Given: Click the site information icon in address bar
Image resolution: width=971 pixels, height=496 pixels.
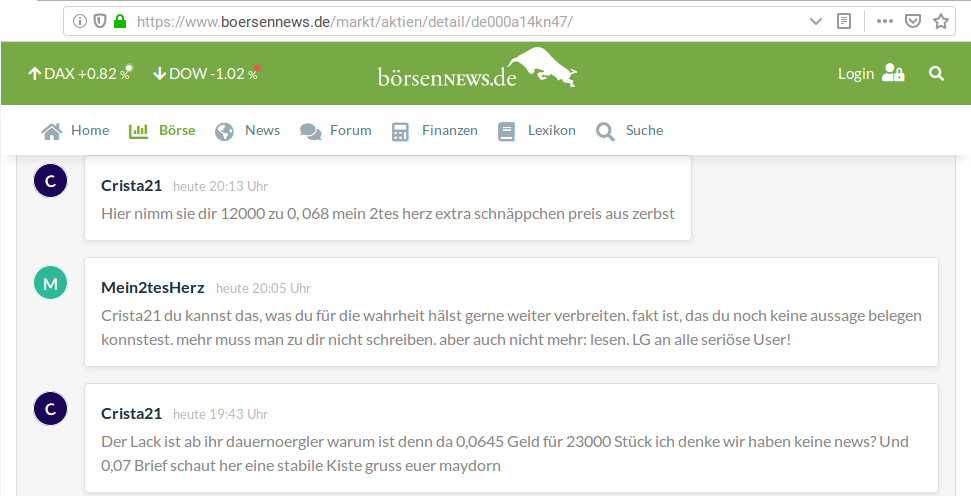Looking at the screenshot, I should point(80,22).
